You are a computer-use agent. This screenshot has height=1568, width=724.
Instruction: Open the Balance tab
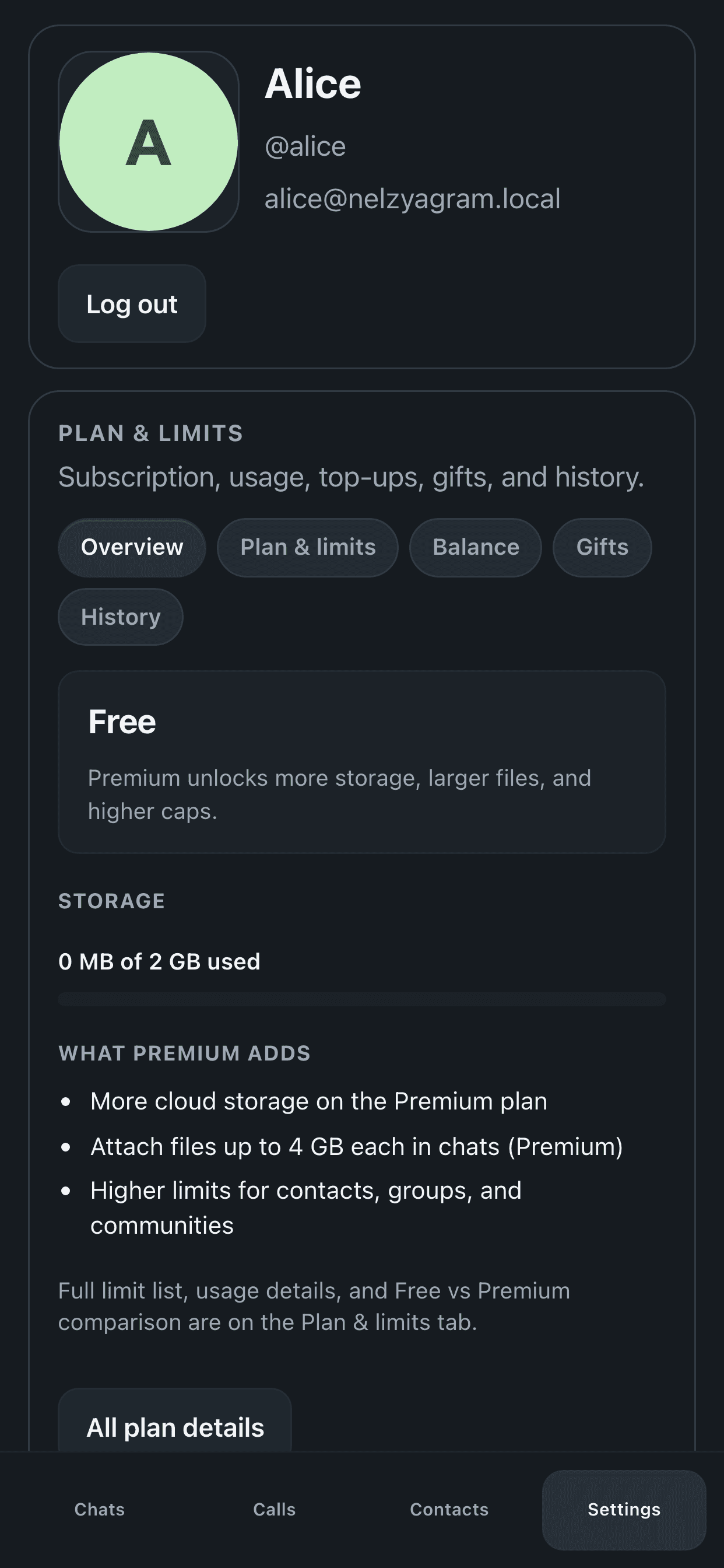tap(476, 547)
